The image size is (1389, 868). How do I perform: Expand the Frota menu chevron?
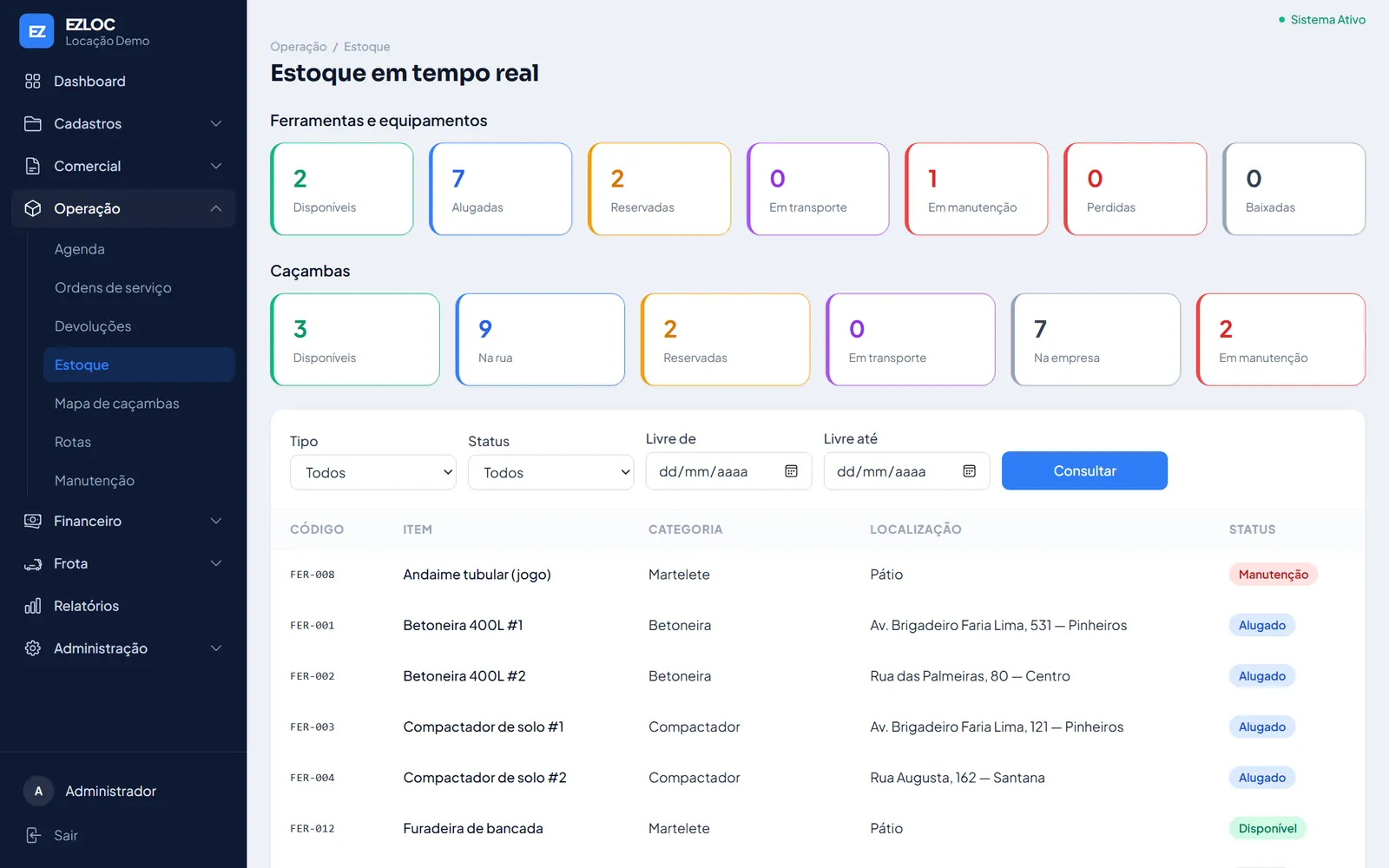(216, 563)
